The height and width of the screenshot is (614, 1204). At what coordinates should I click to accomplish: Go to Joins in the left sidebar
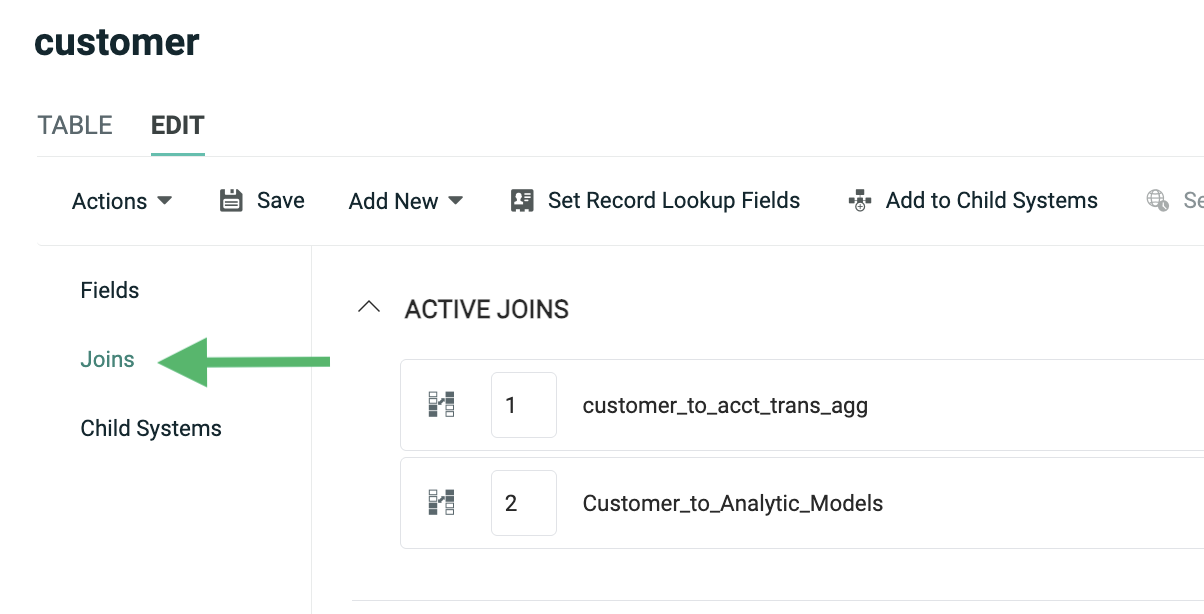pos(107,360)
